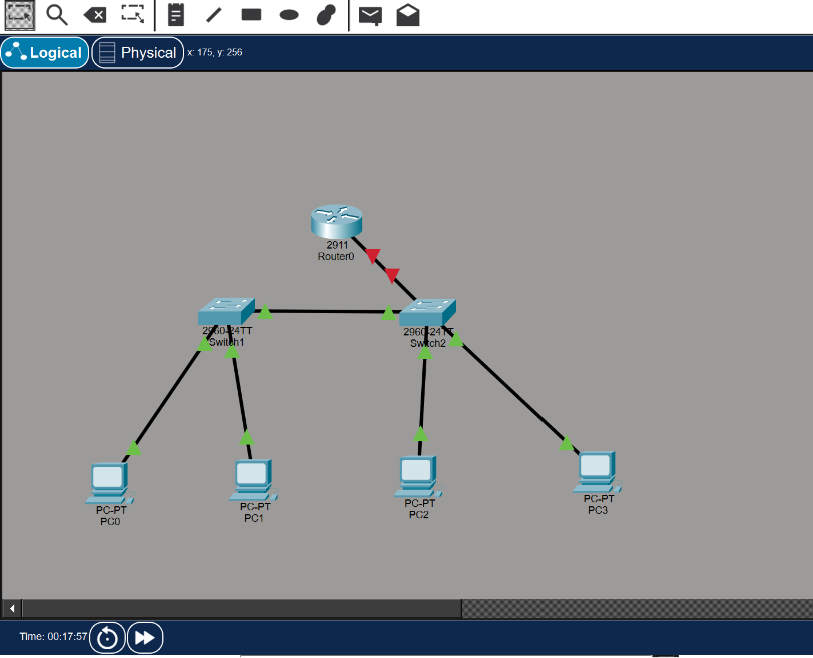Image resolution: width=813 pixels, height=658 pixels.
Task: Click the 2911 Router0 device
Action: click(337, 222)
